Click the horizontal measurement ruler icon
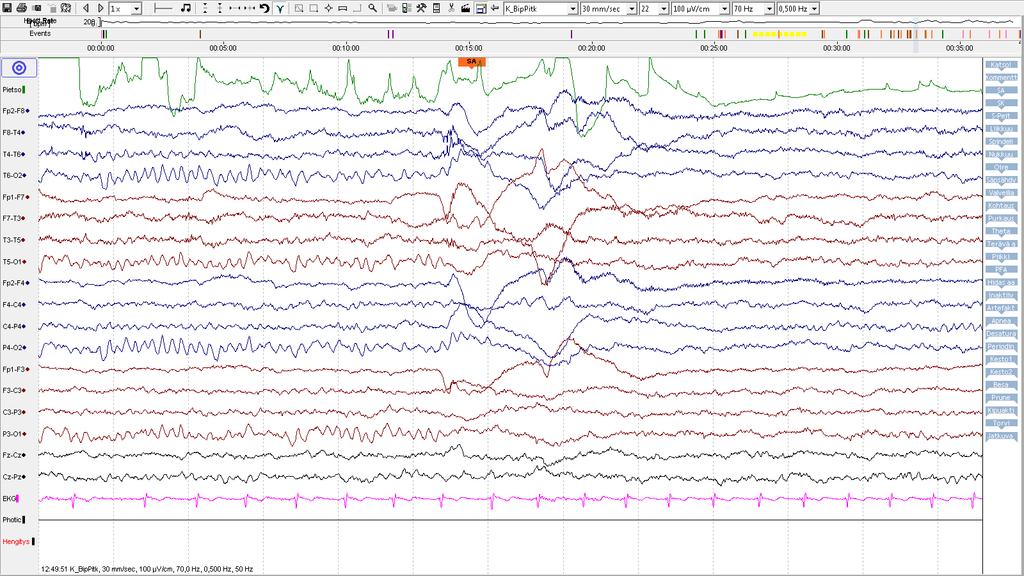Viewport: 1024px width, 576px height. click(x=163, y=8)
